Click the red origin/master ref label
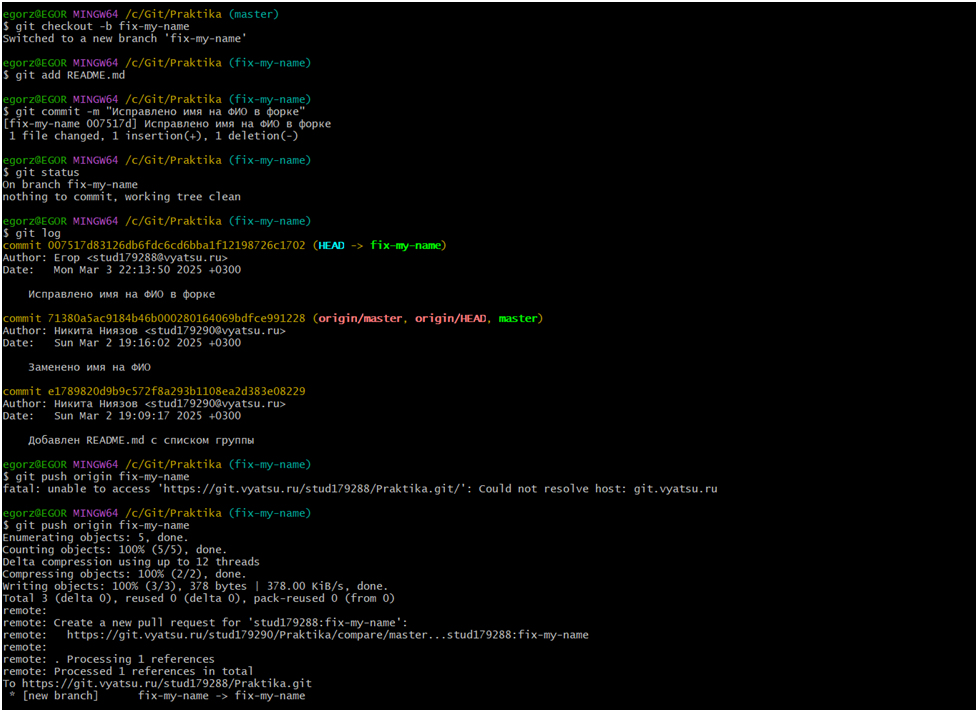Screen dimensions: 978x712 click(361, 318)
